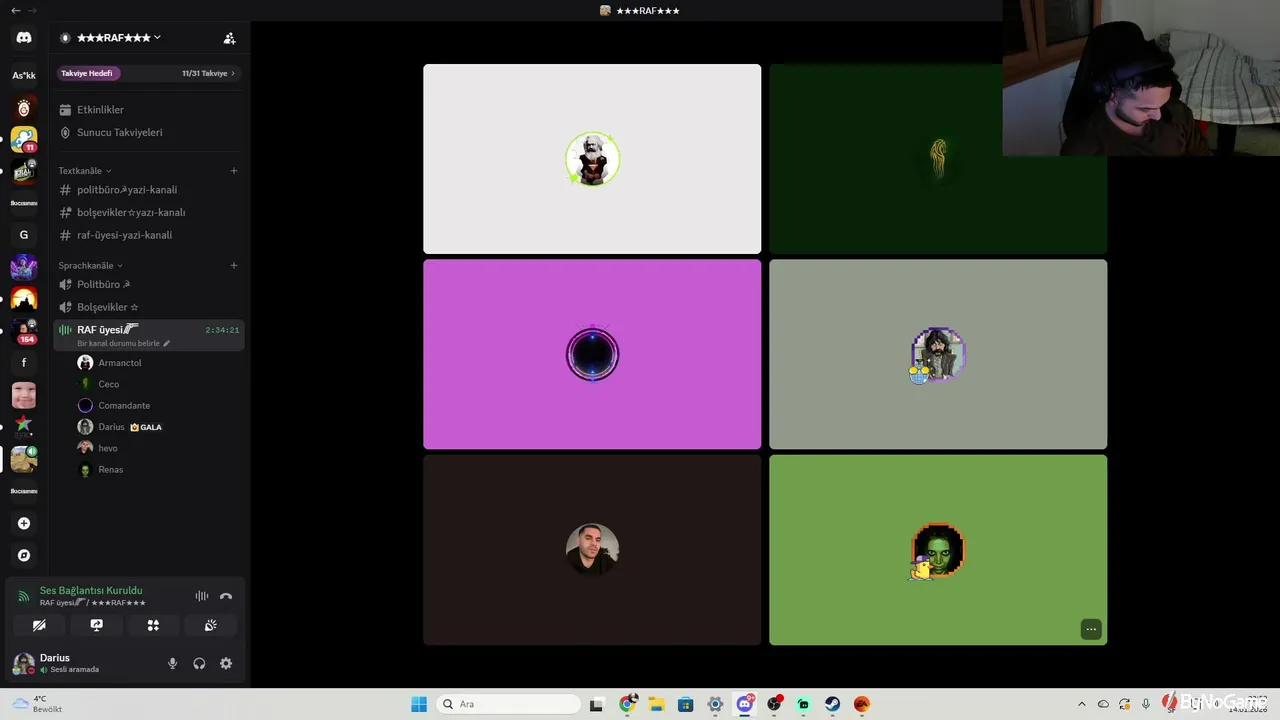Disconnect from voice with phone icon
This screenshot has height=720, width=1280.
[226, 596]
